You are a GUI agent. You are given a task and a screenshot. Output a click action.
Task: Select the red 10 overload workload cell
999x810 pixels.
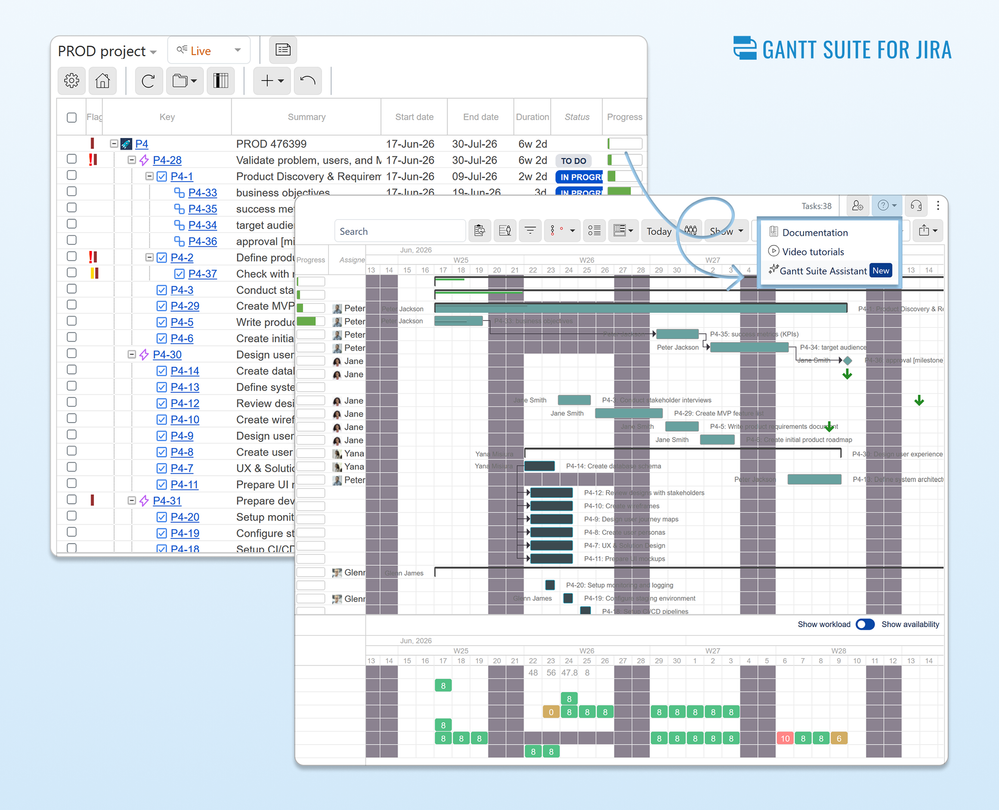[x=785, y=739]
